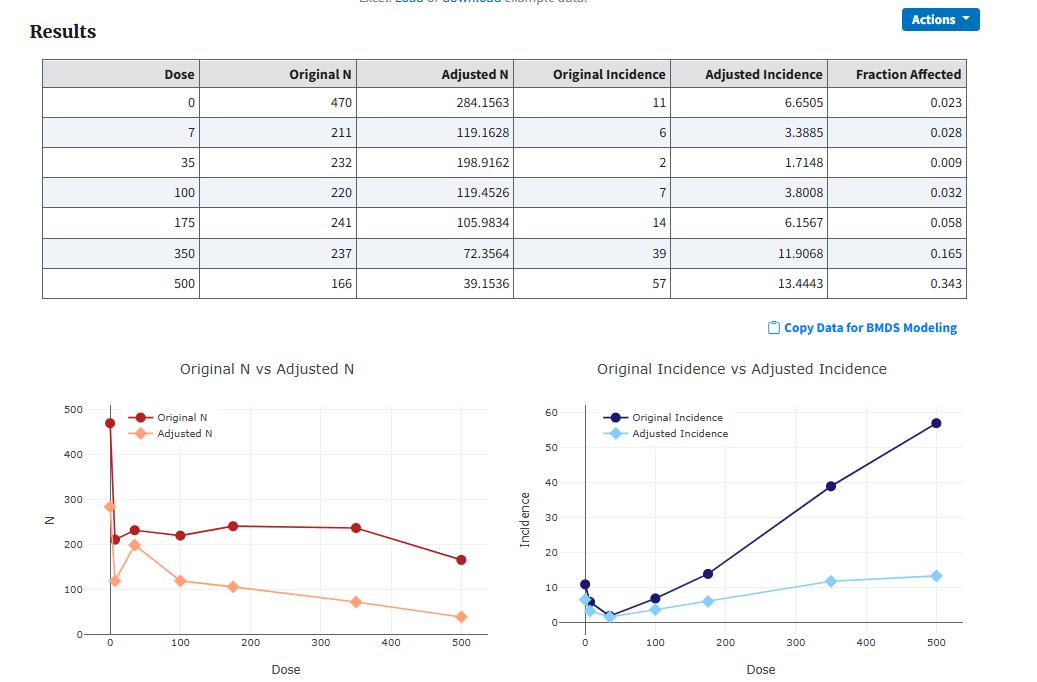
Task: Click the Original Incidence vs Adjusted Incidence chart title
Action: (x=741, y=369)
